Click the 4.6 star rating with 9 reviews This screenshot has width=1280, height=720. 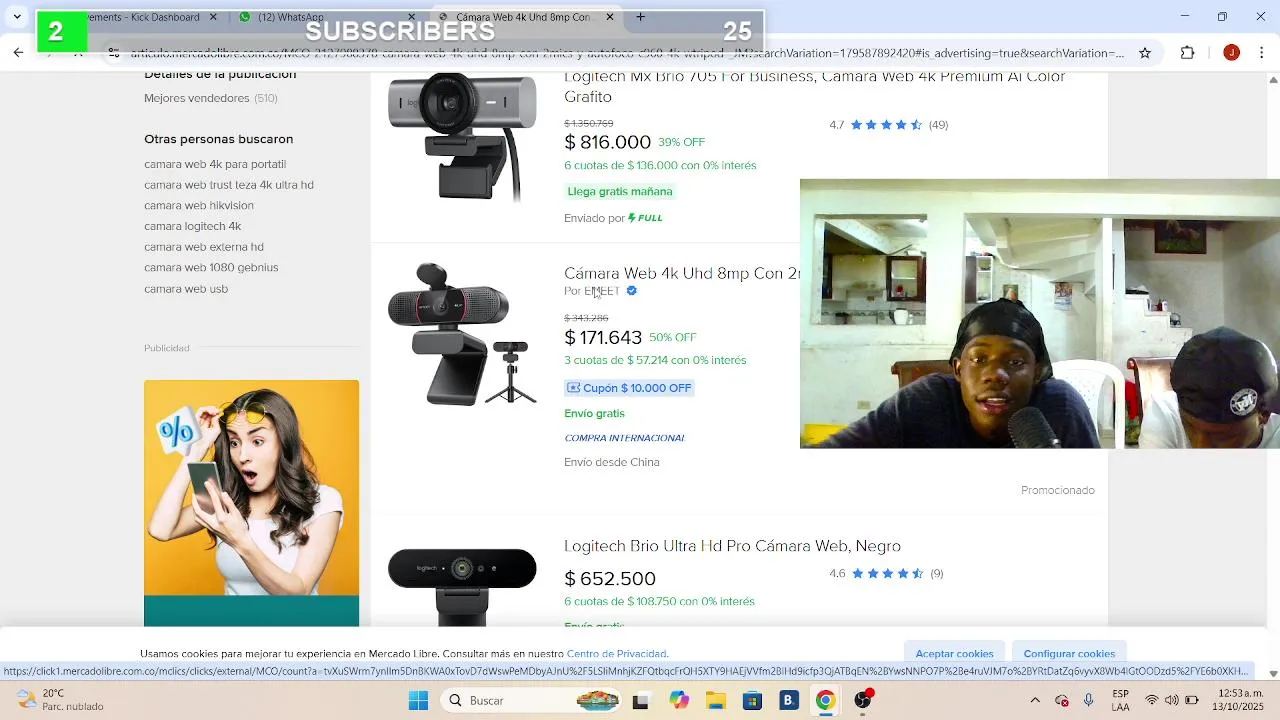[886, 573]
